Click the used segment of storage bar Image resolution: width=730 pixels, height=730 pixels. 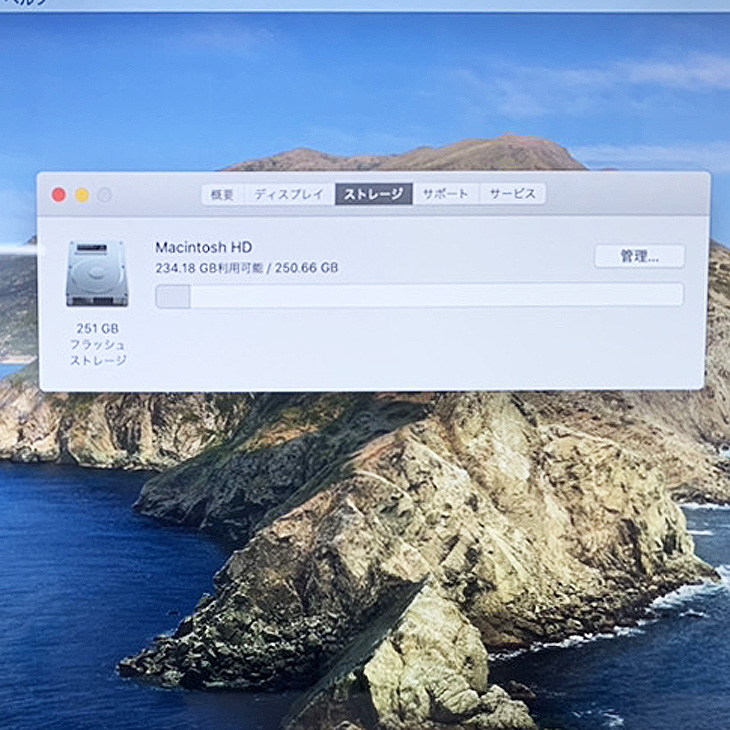173,296
